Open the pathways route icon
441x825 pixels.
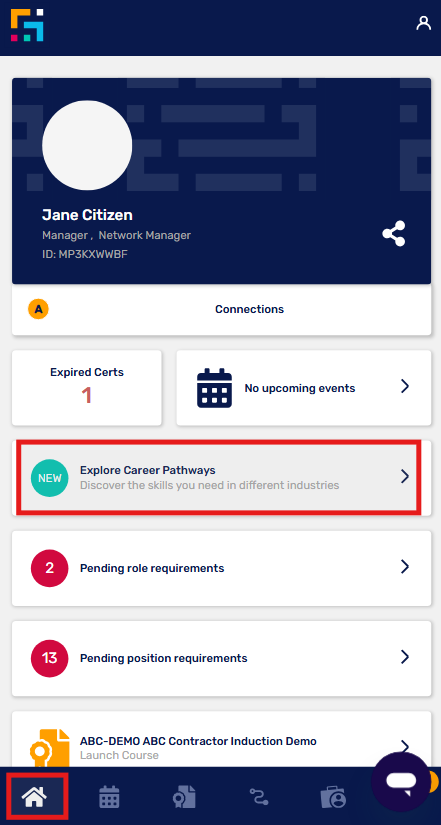click(258, 797)
